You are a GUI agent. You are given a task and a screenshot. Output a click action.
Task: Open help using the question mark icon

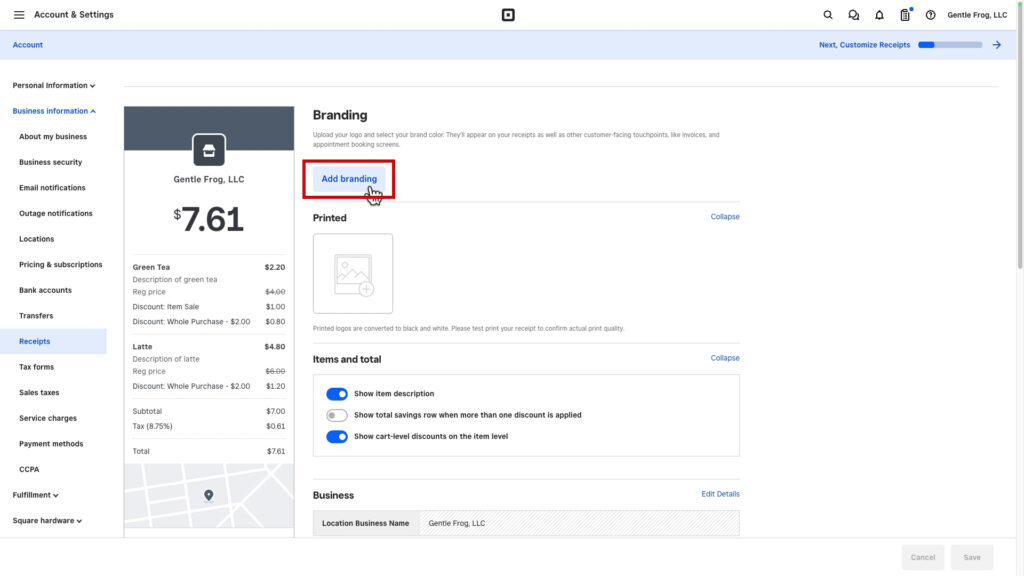coord(930,15)
